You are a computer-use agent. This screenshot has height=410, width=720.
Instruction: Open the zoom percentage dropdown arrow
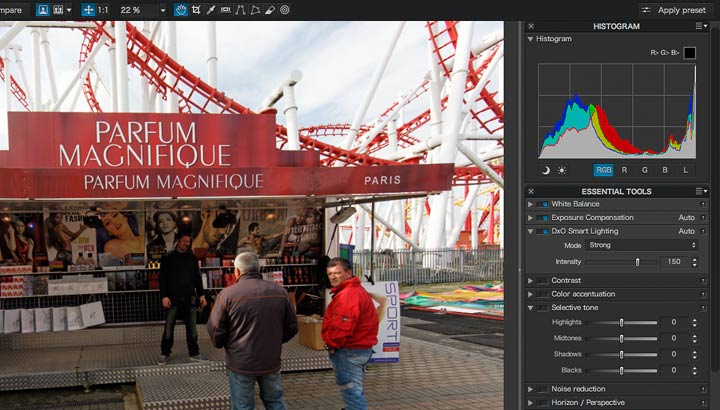pyautogui.click(x=163, y=10)
